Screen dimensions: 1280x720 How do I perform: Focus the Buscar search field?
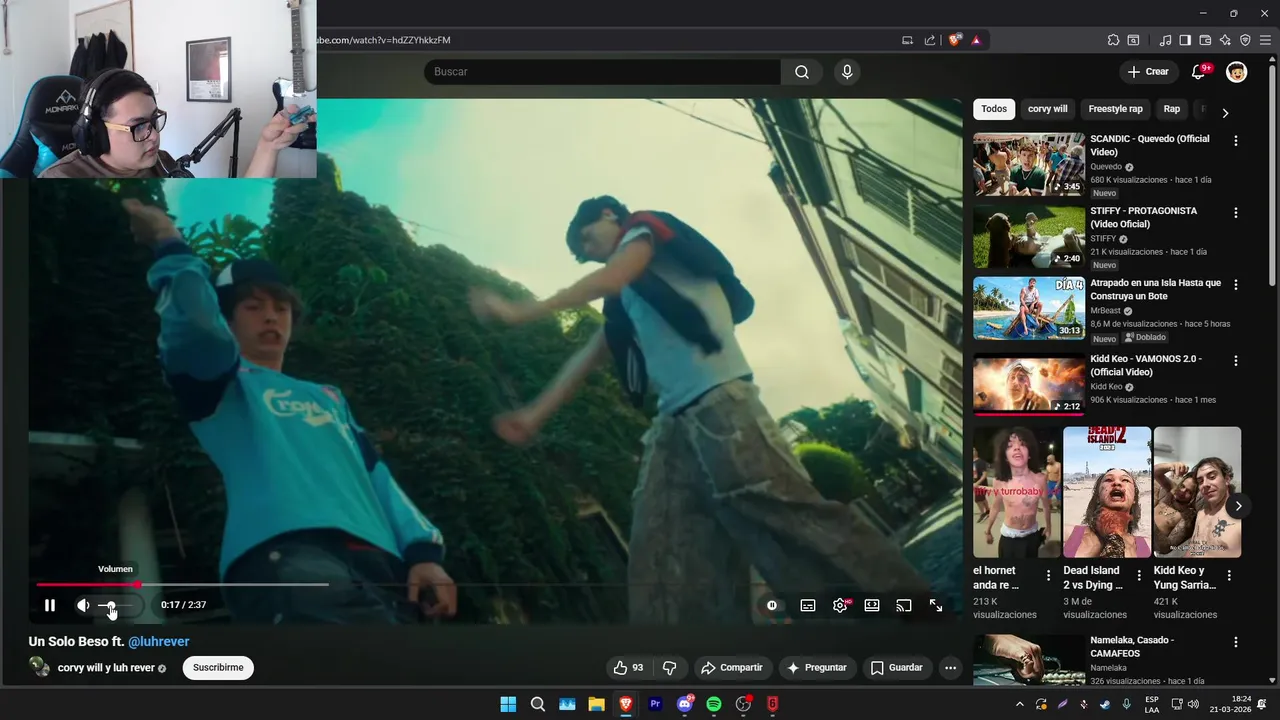point(602,72)
